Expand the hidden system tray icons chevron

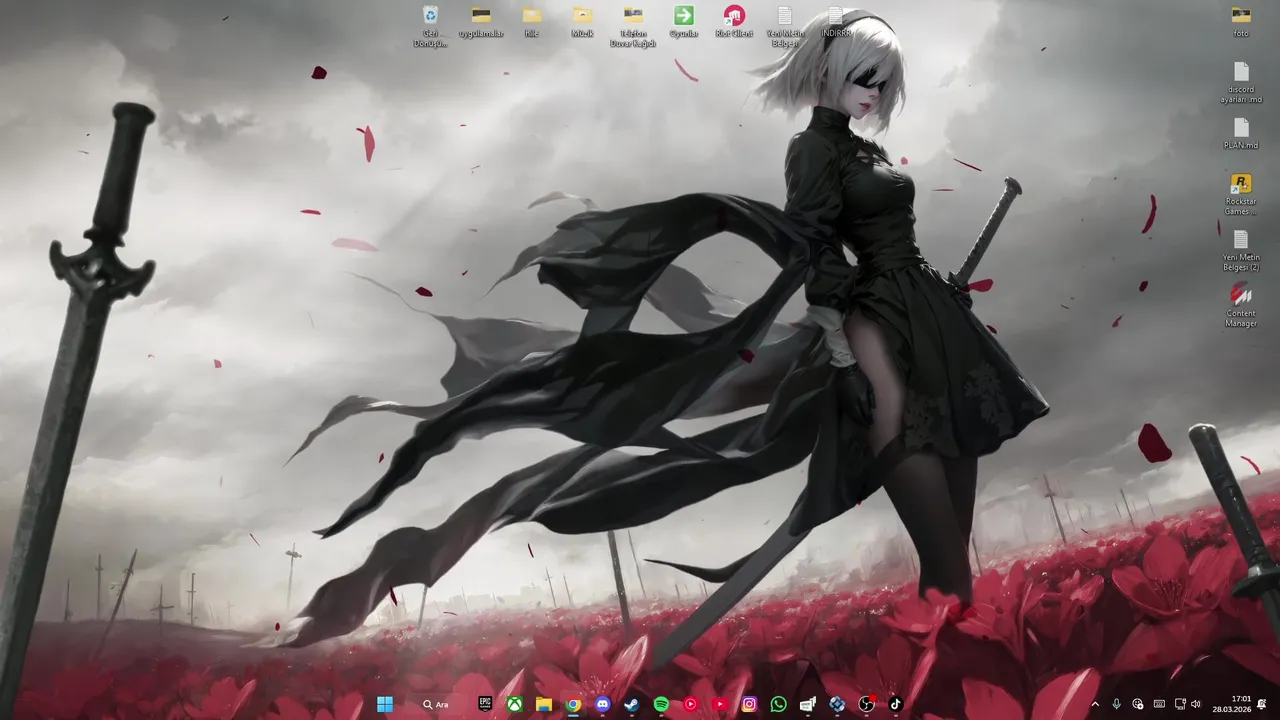pyautogui.click(x=1095, y=704)
